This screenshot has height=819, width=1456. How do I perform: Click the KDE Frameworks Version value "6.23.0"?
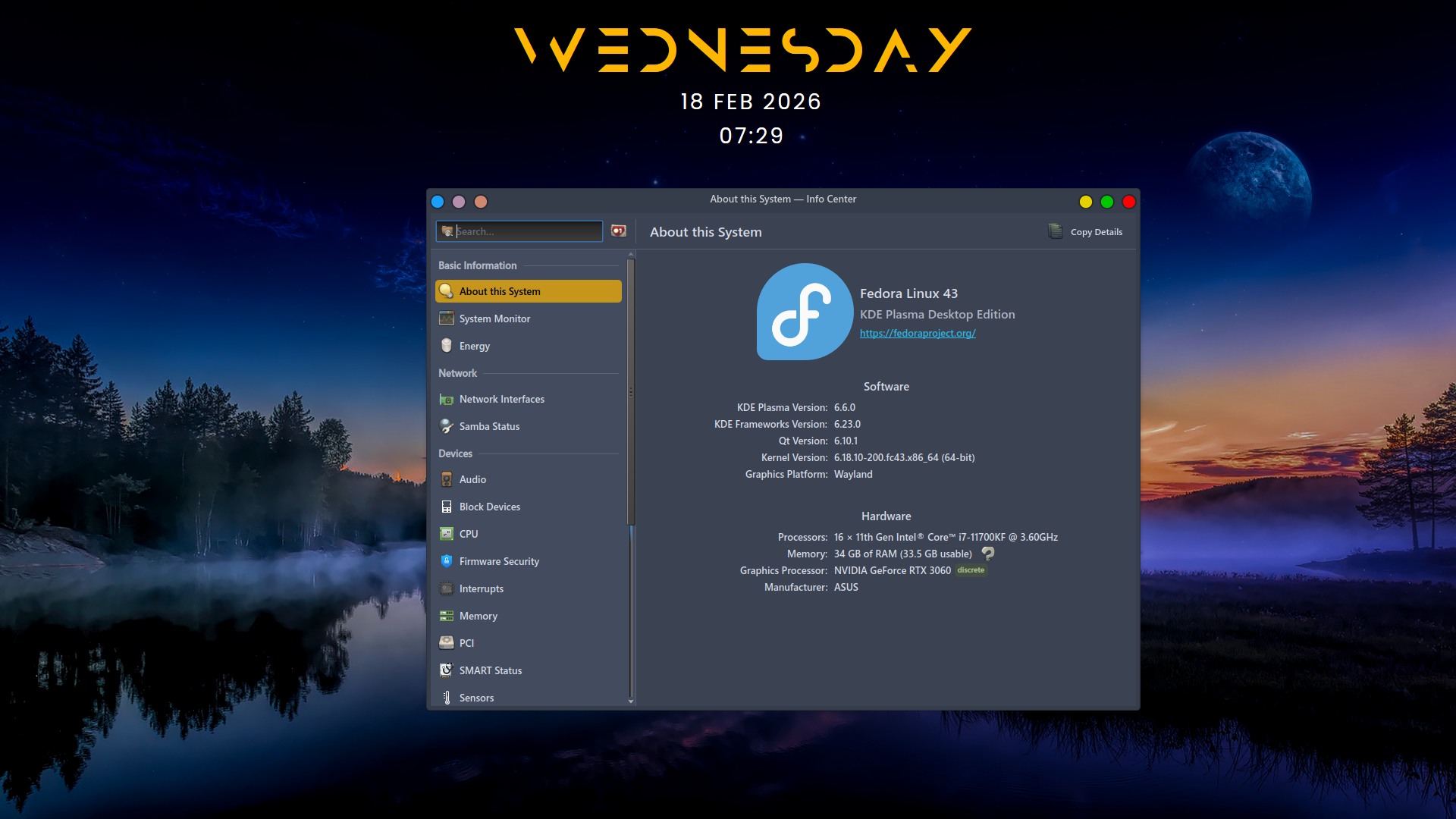tap(847, 425)
